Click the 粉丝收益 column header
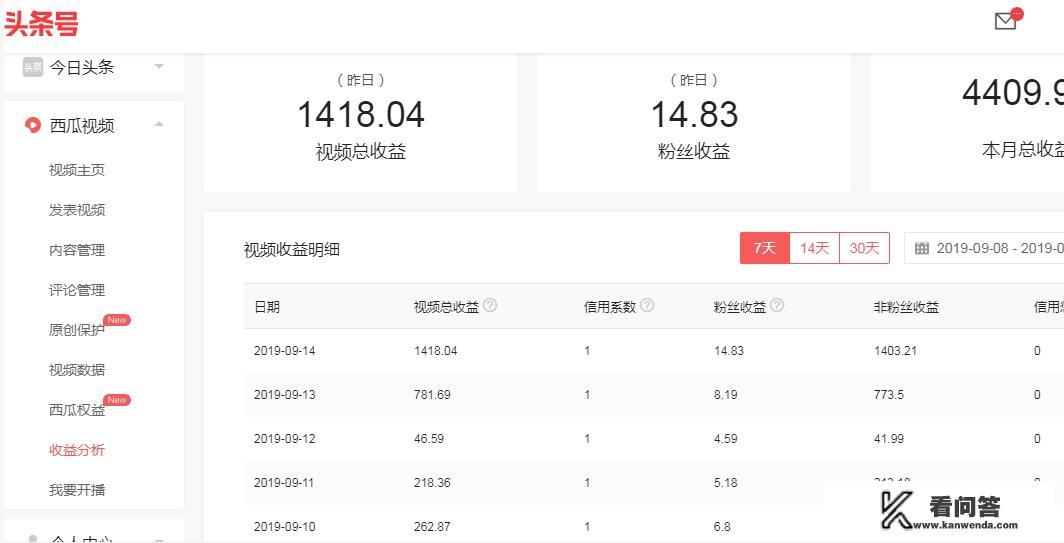The width and height of the screenshot is (1064, 543). (x=740, y=307)
